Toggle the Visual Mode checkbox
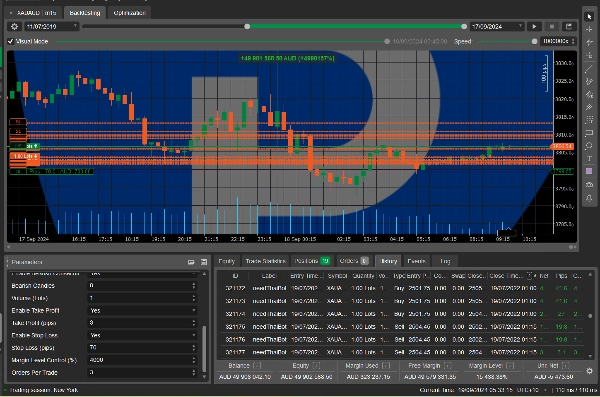Screen dimensions: 600x397 11,41
